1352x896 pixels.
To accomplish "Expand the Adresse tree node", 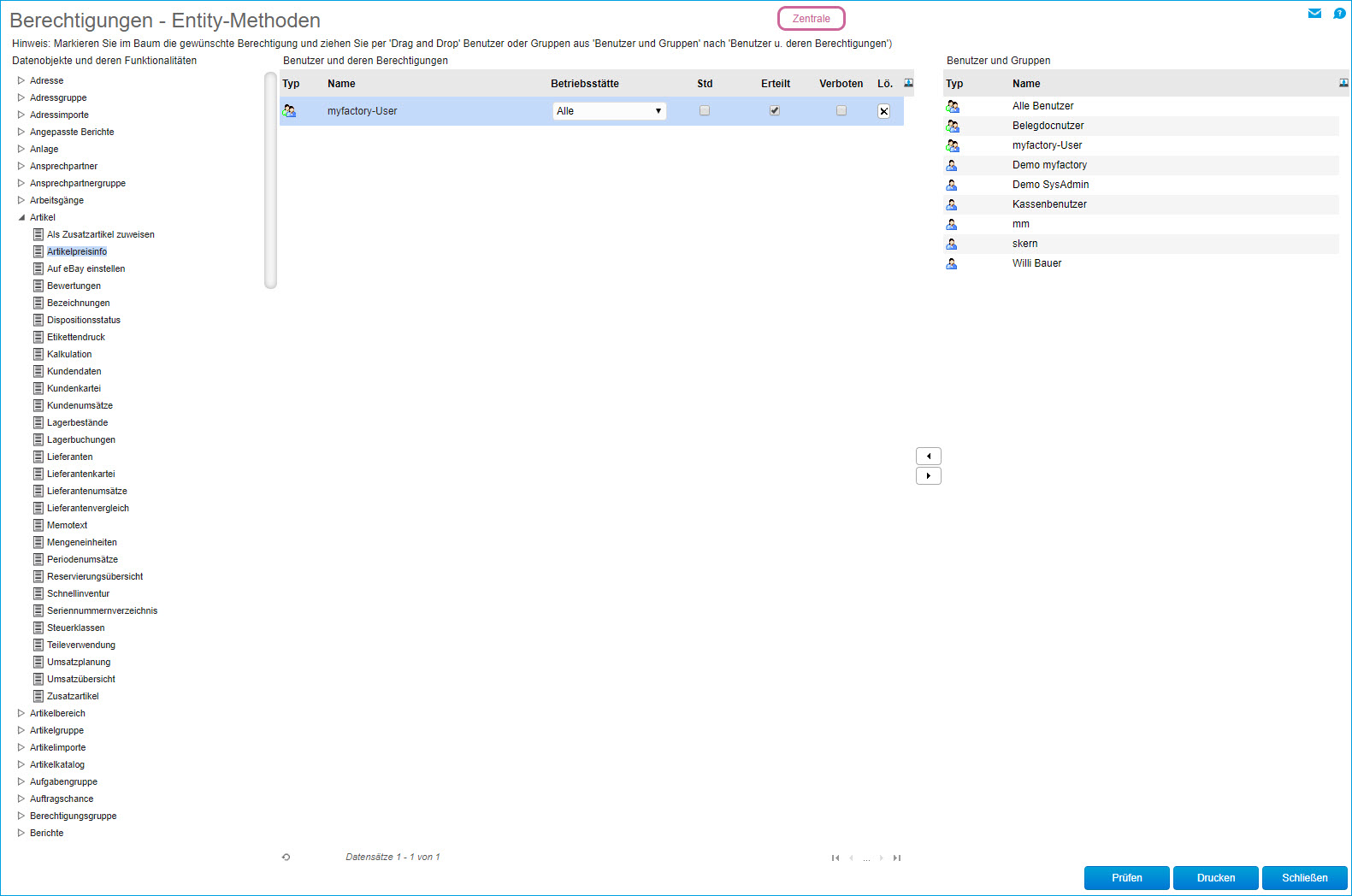I will click(x=21, y=80).
